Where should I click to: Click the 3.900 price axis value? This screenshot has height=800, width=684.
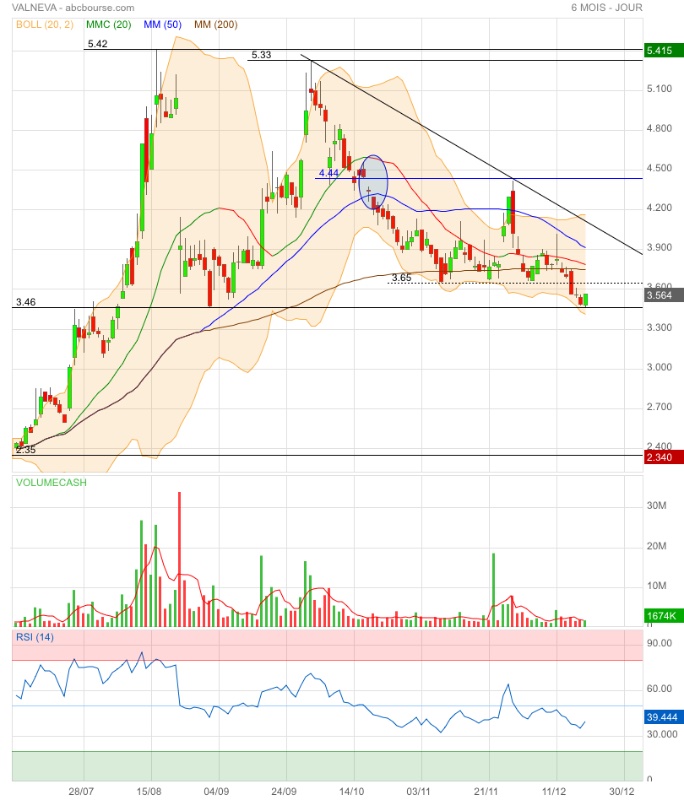(659, 248)
